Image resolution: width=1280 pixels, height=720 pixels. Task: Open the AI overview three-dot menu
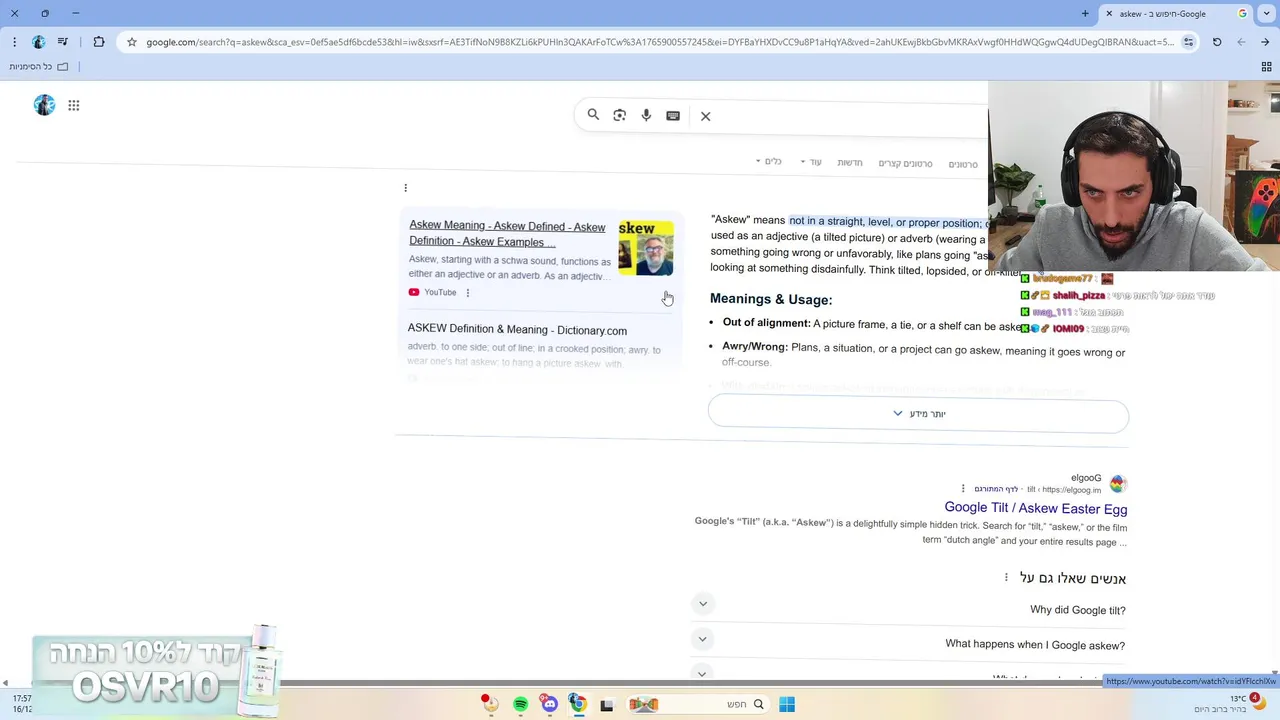pyautogui.click(x=405, y=188)
